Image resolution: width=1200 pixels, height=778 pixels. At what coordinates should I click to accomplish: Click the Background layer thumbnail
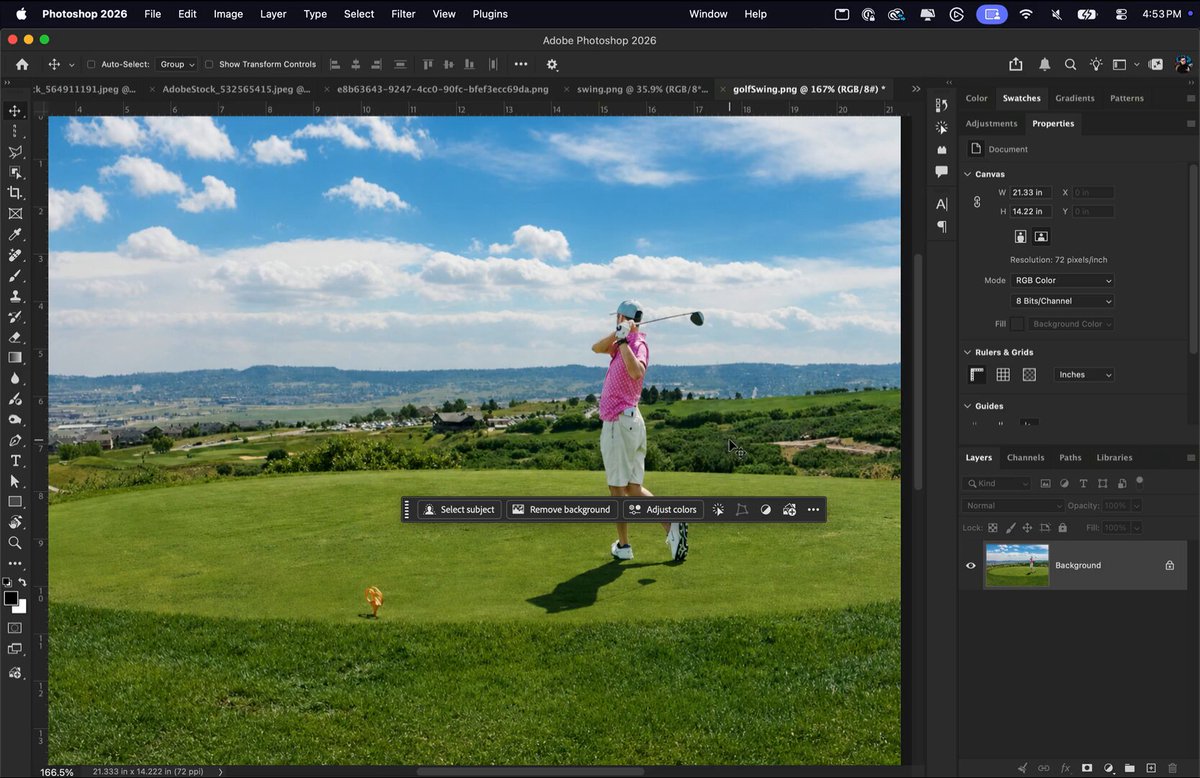[x=1017, y=565]
